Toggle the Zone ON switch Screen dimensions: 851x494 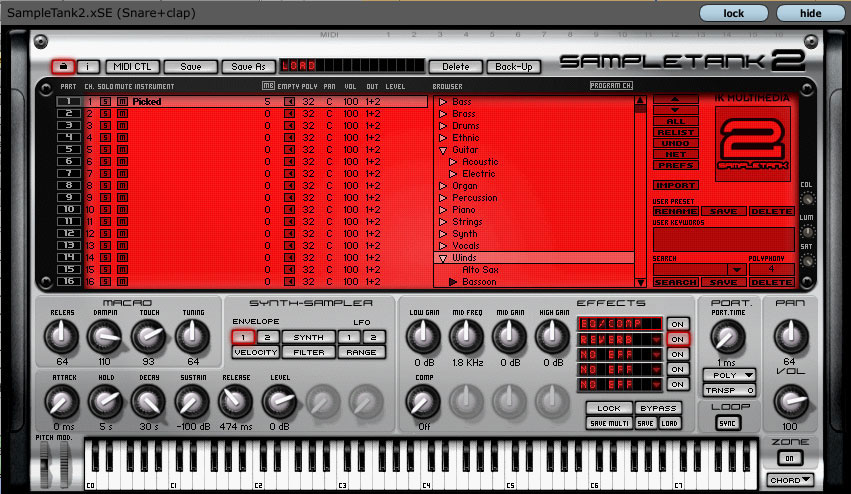pos(791,458)
